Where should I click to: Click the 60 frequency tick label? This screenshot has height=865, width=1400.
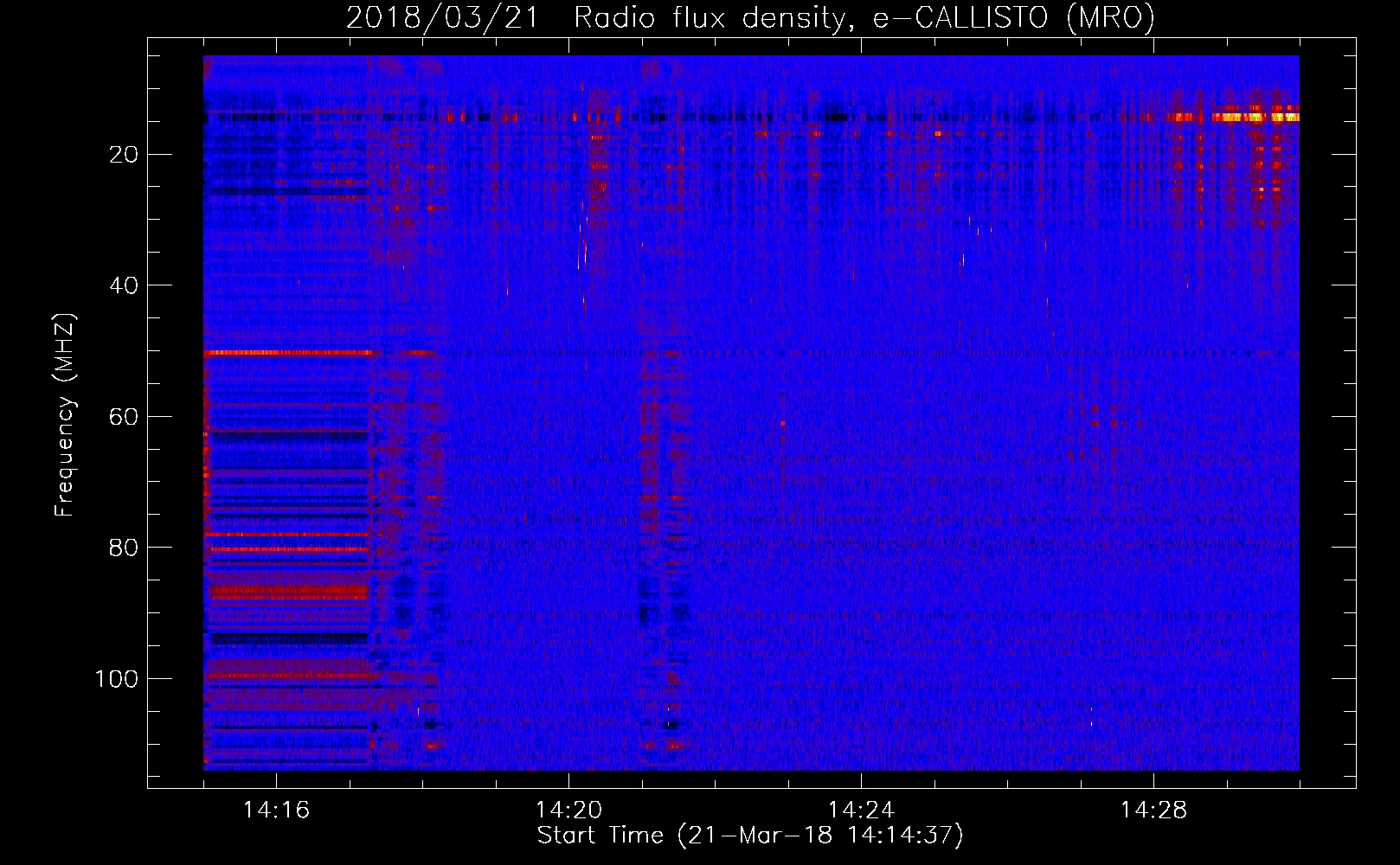(125, 417)
